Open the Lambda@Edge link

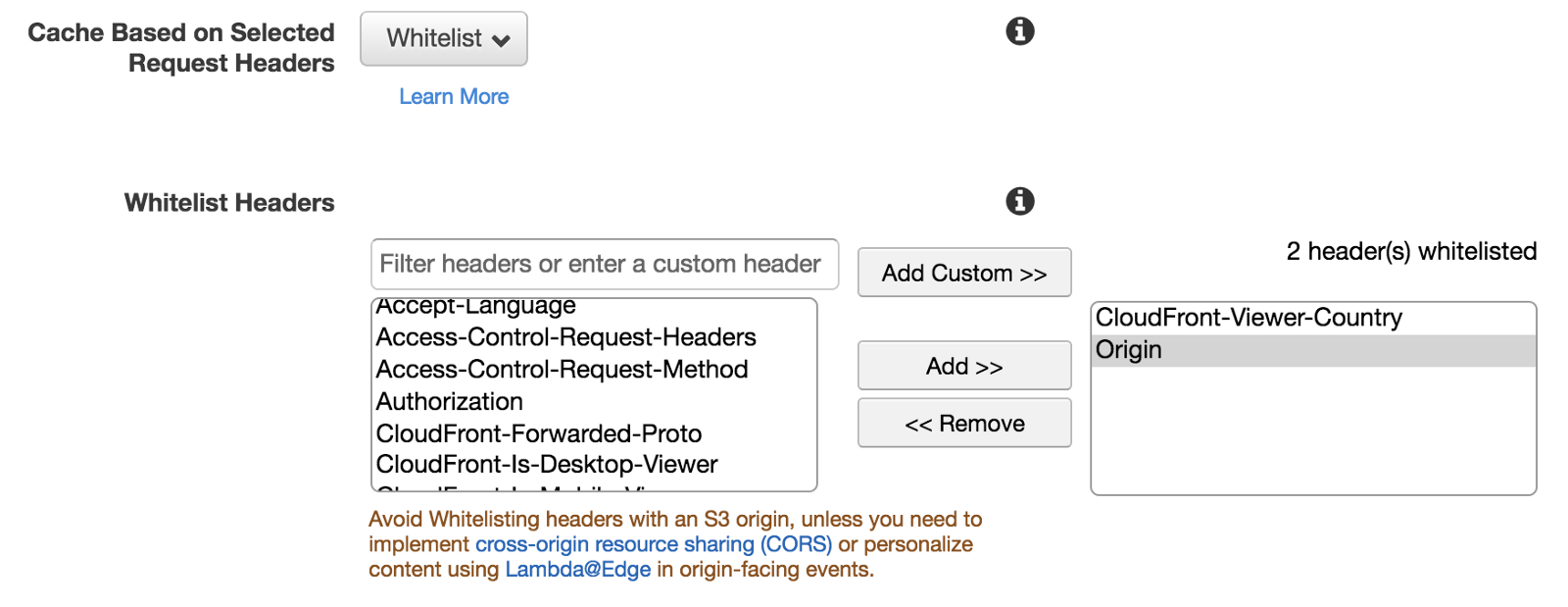coord(577,570)
